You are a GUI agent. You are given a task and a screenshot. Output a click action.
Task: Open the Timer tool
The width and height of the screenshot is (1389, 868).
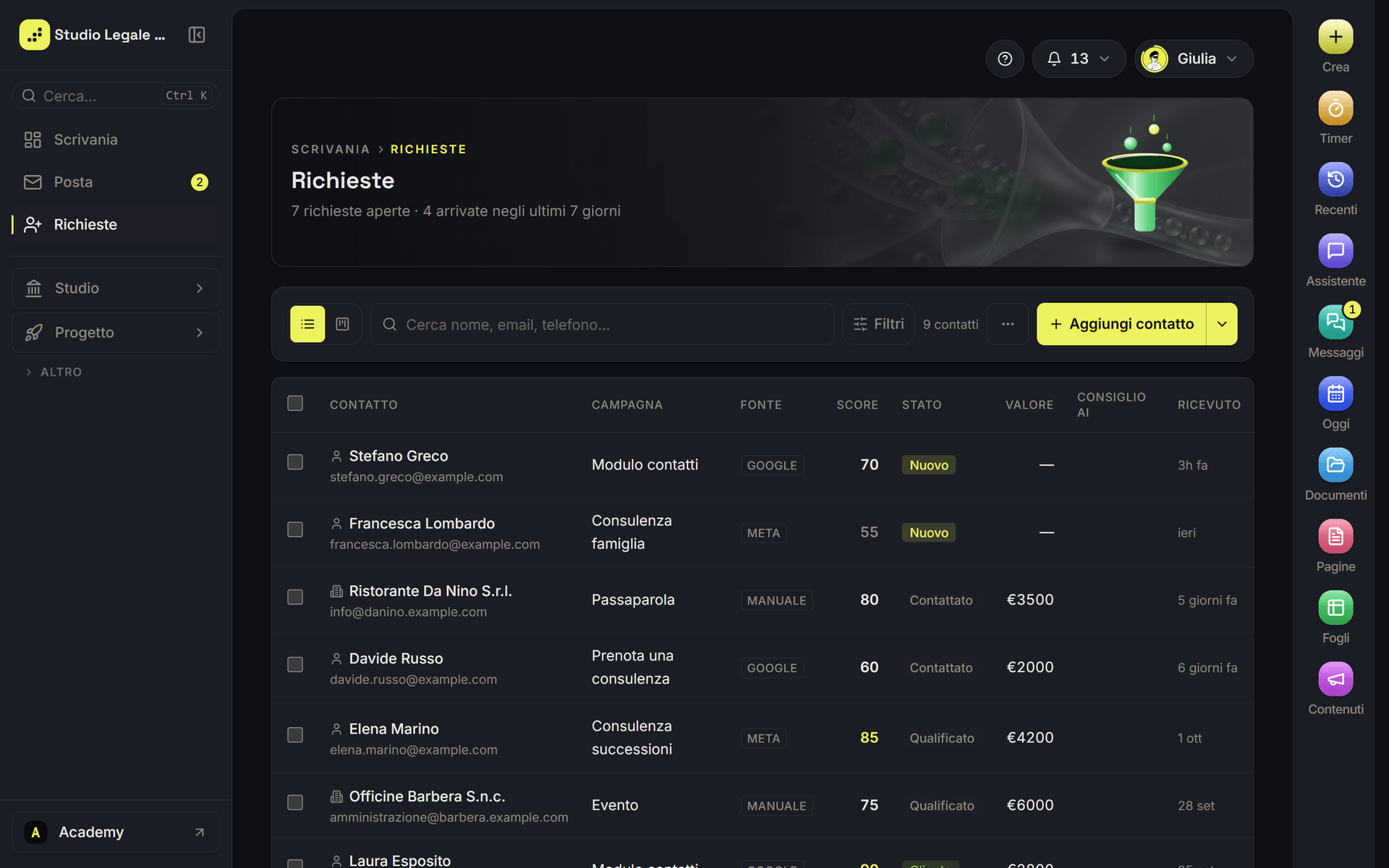coord(1335,109)
